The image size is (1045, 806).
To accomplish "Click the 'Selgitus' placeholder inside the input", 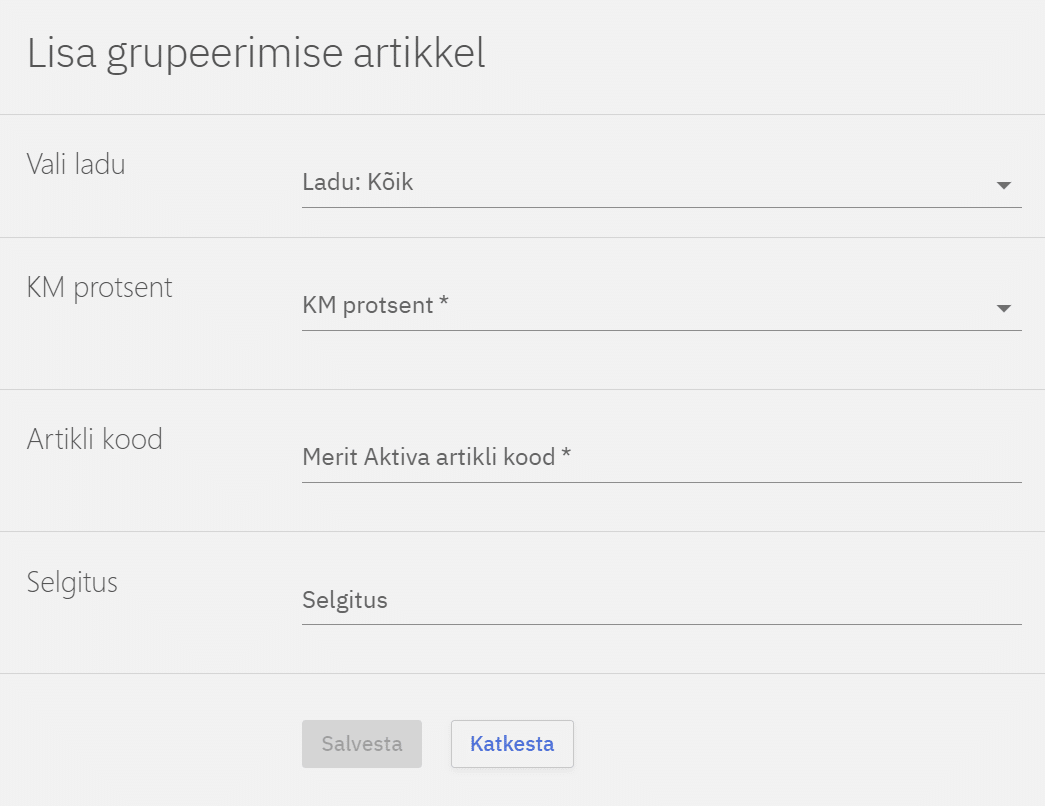I will (344, 600).
